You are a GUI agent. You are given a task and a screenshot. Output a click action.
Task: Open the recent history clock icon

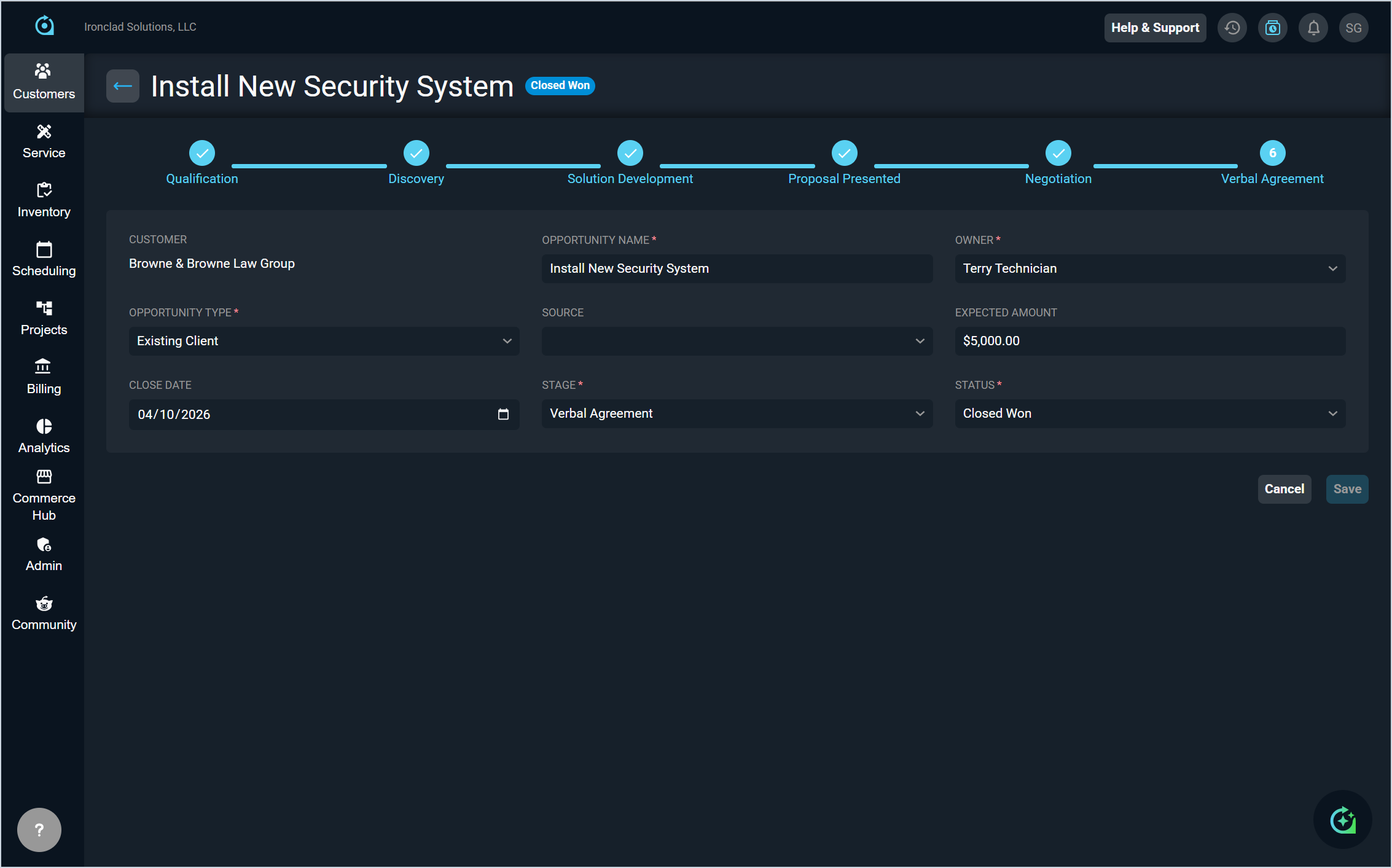1232,28
